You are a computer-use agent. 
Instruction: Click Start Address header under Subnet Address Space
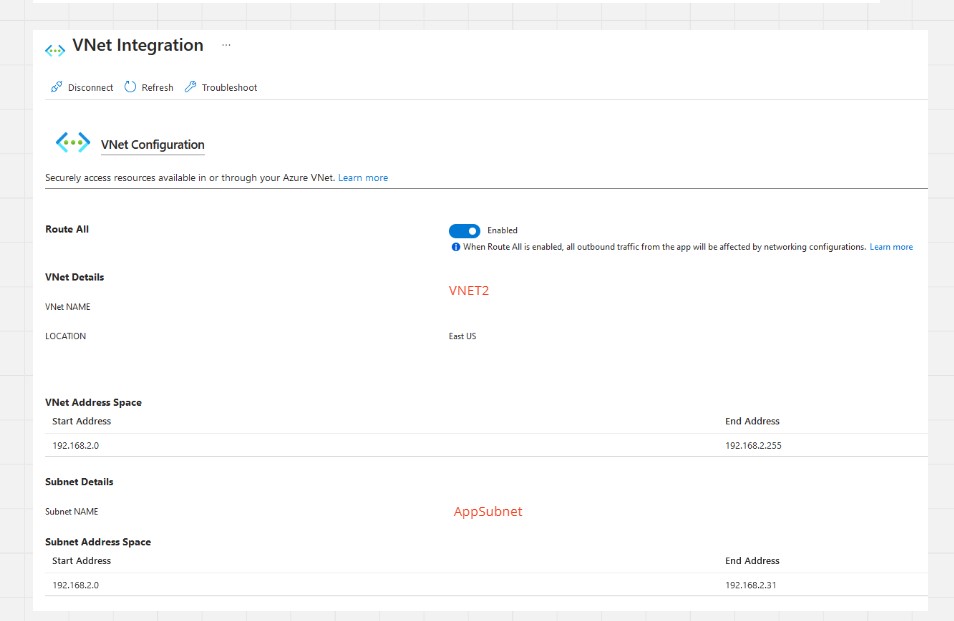coord(82,561)
